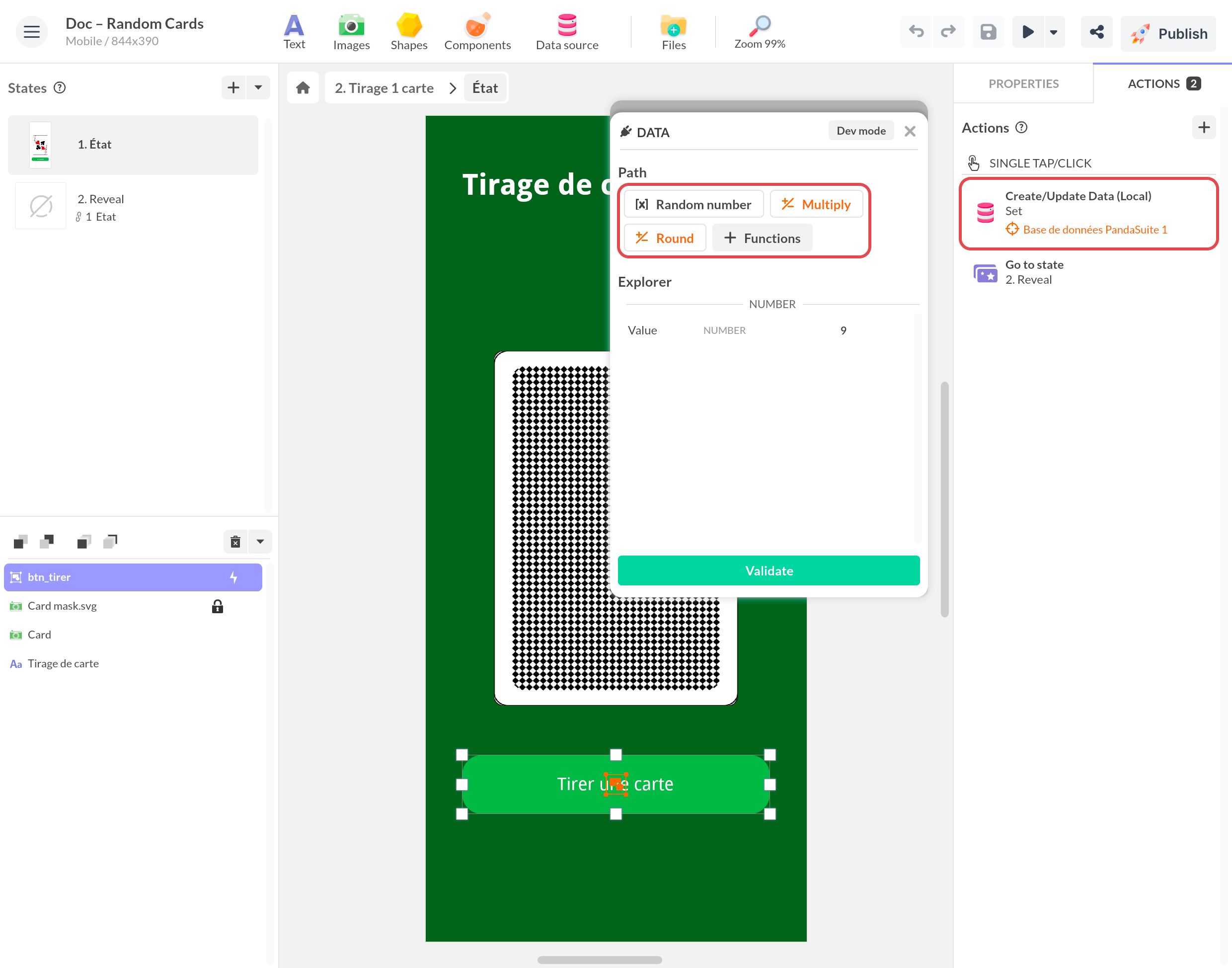Select the Create/Update Data (Local) action
The height and width of the screenshot is (968, 1232).
pyautogui.click(x=1089, y=213)
